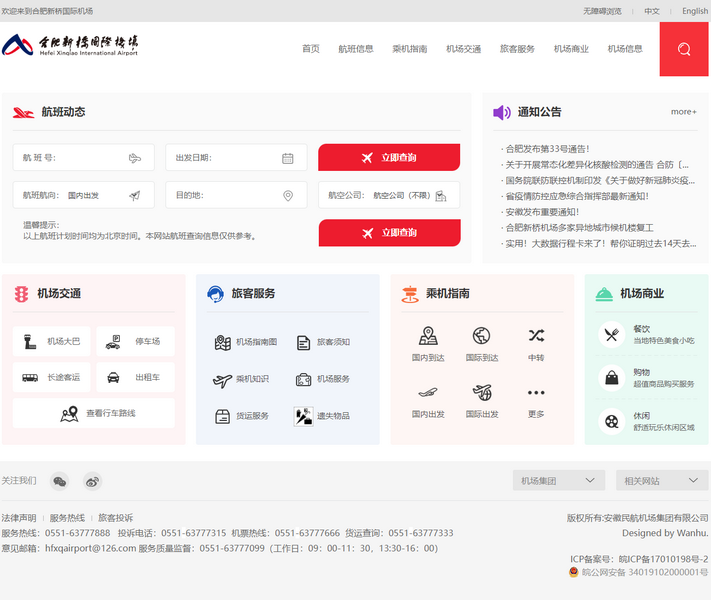Click the first 立即查询 search button

coord(389,158)
